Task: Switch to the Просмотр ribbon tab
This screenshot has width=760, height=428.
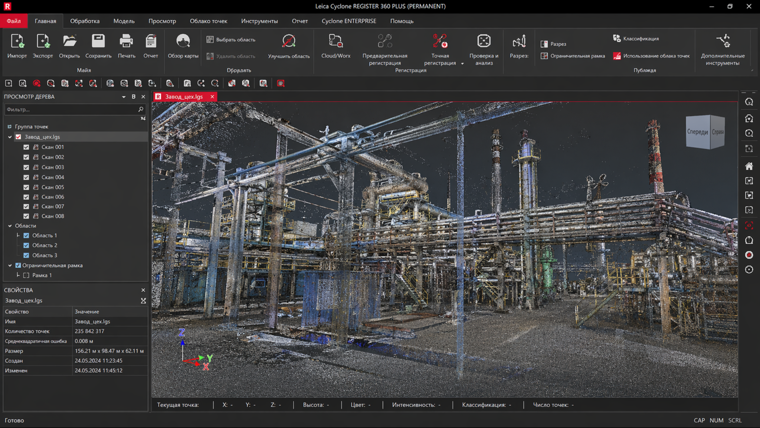Action: pos(162,21)
